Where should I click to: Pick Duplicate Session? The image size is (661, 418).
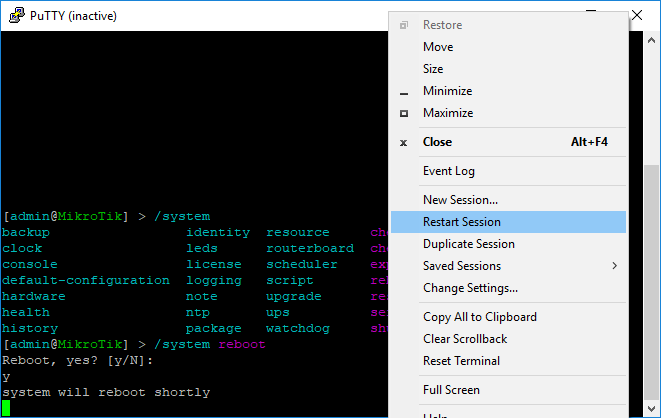coord(468,244)
